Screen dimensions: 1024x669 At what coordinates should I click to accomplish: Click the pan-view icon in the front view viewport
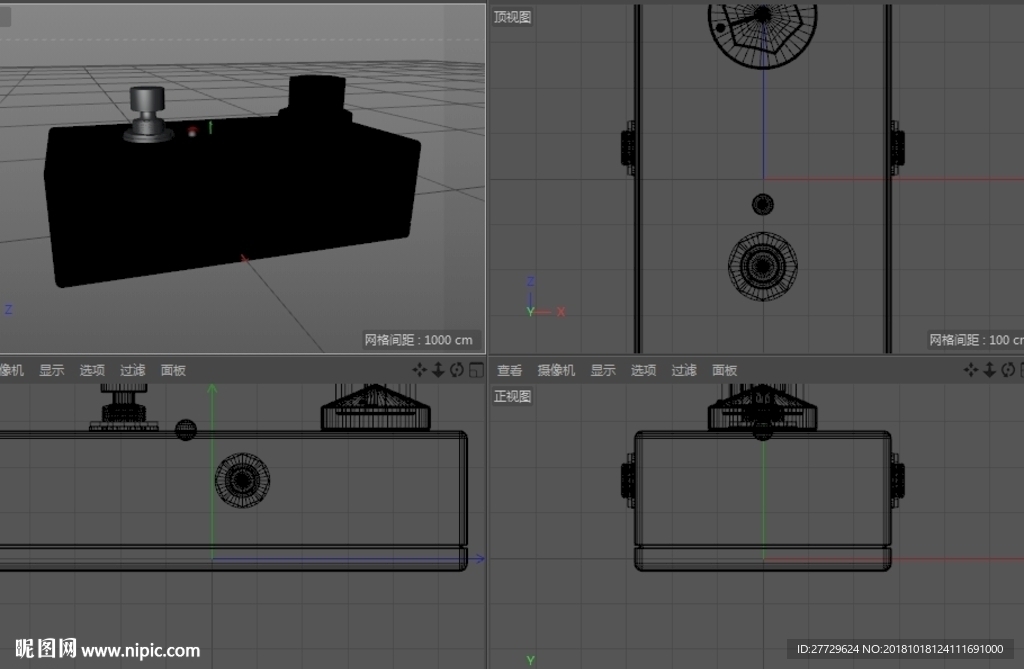pyautogui.click(x=970, y=370)
